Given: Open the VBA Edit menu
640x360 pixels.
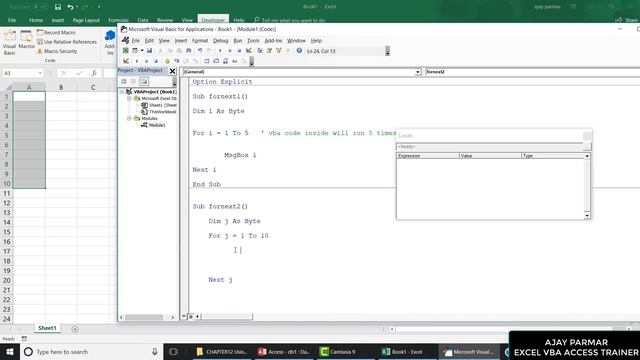Looking at the screenshot, I should pos(149,40).
